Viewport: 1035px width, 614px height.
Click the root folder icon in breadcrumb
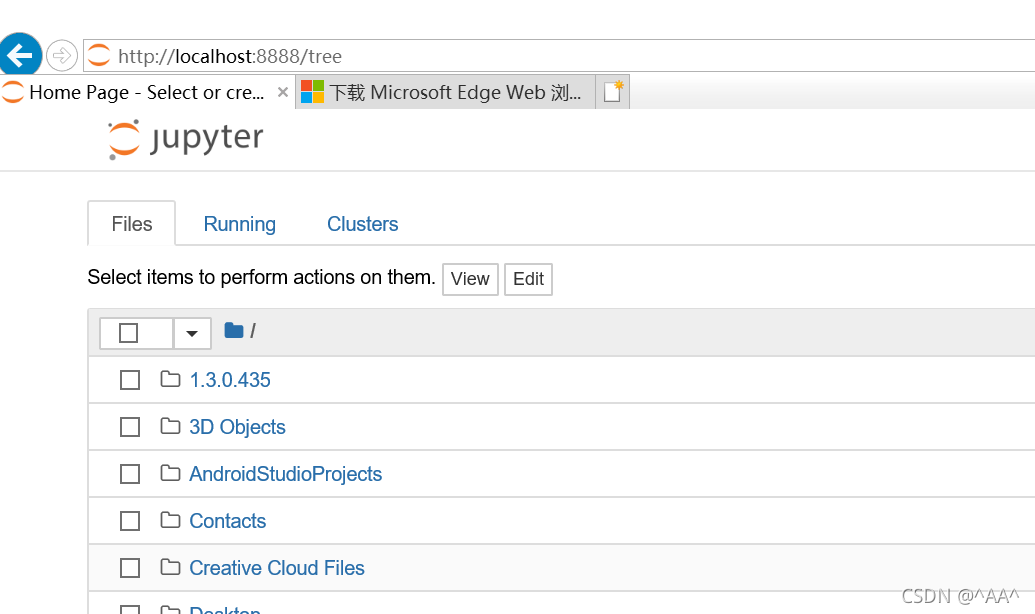(234, 330)
